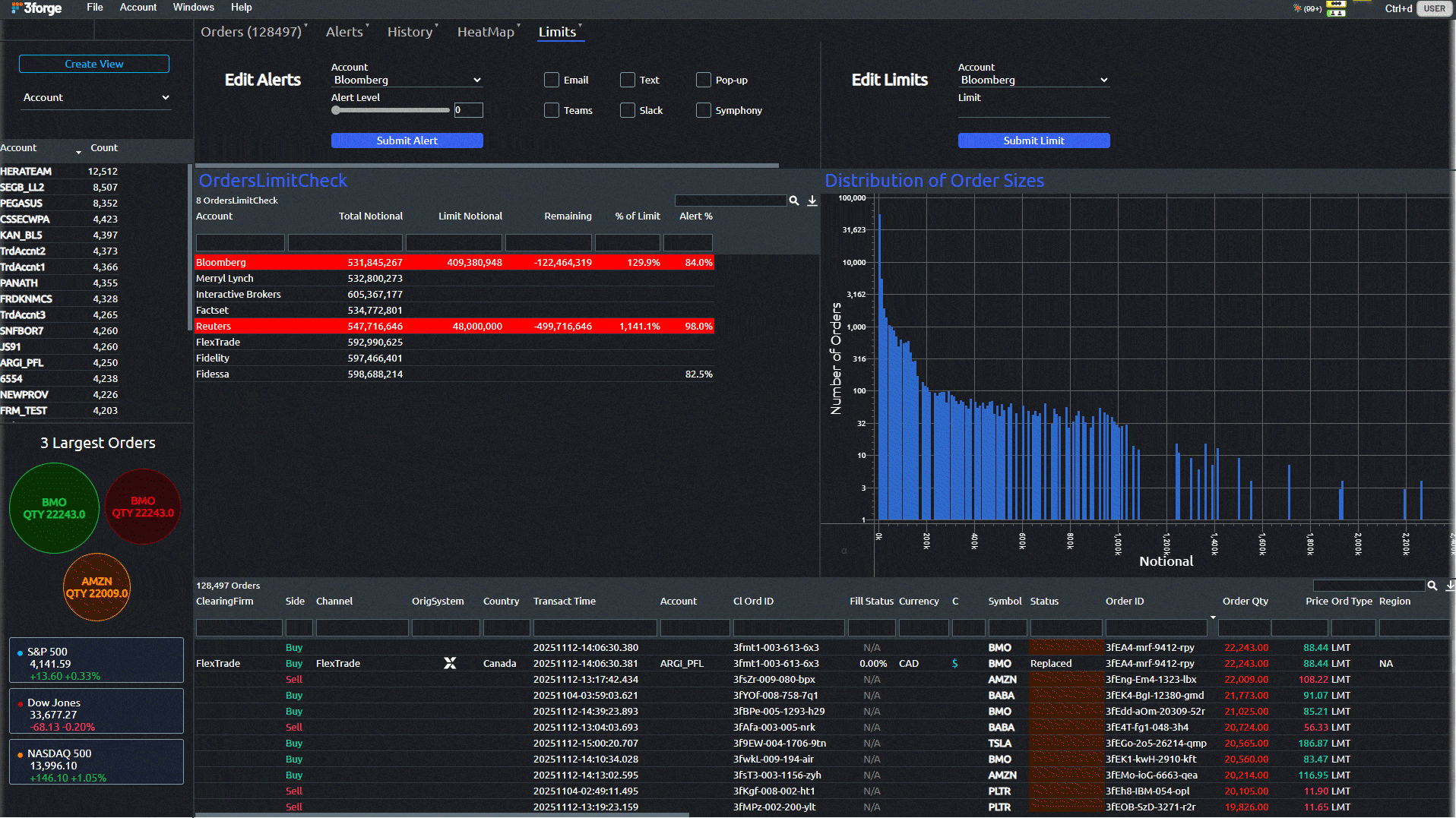Click the Create View button

[94, 65]
